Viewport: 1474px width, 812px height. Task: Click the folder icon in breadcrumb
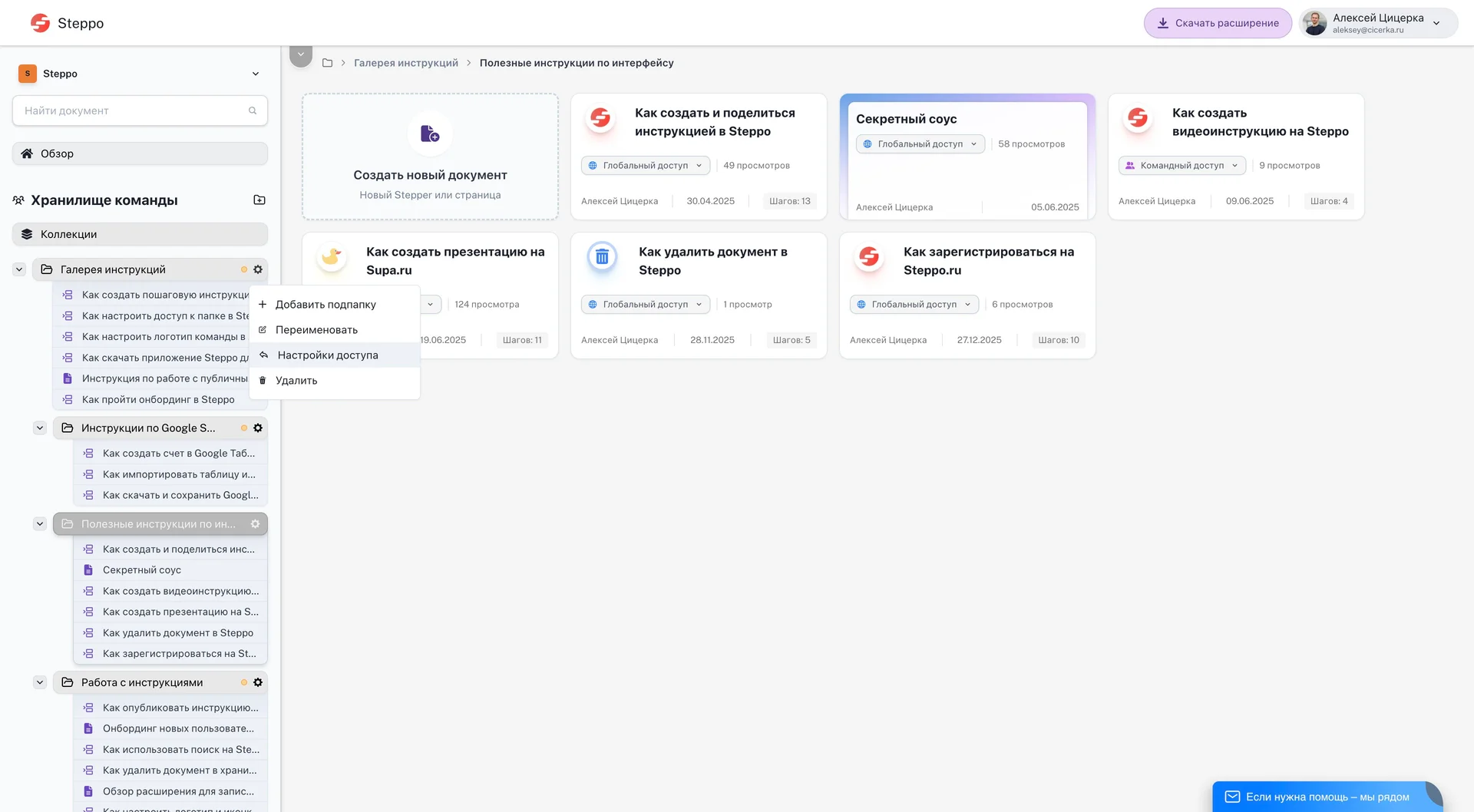point(327,63)
